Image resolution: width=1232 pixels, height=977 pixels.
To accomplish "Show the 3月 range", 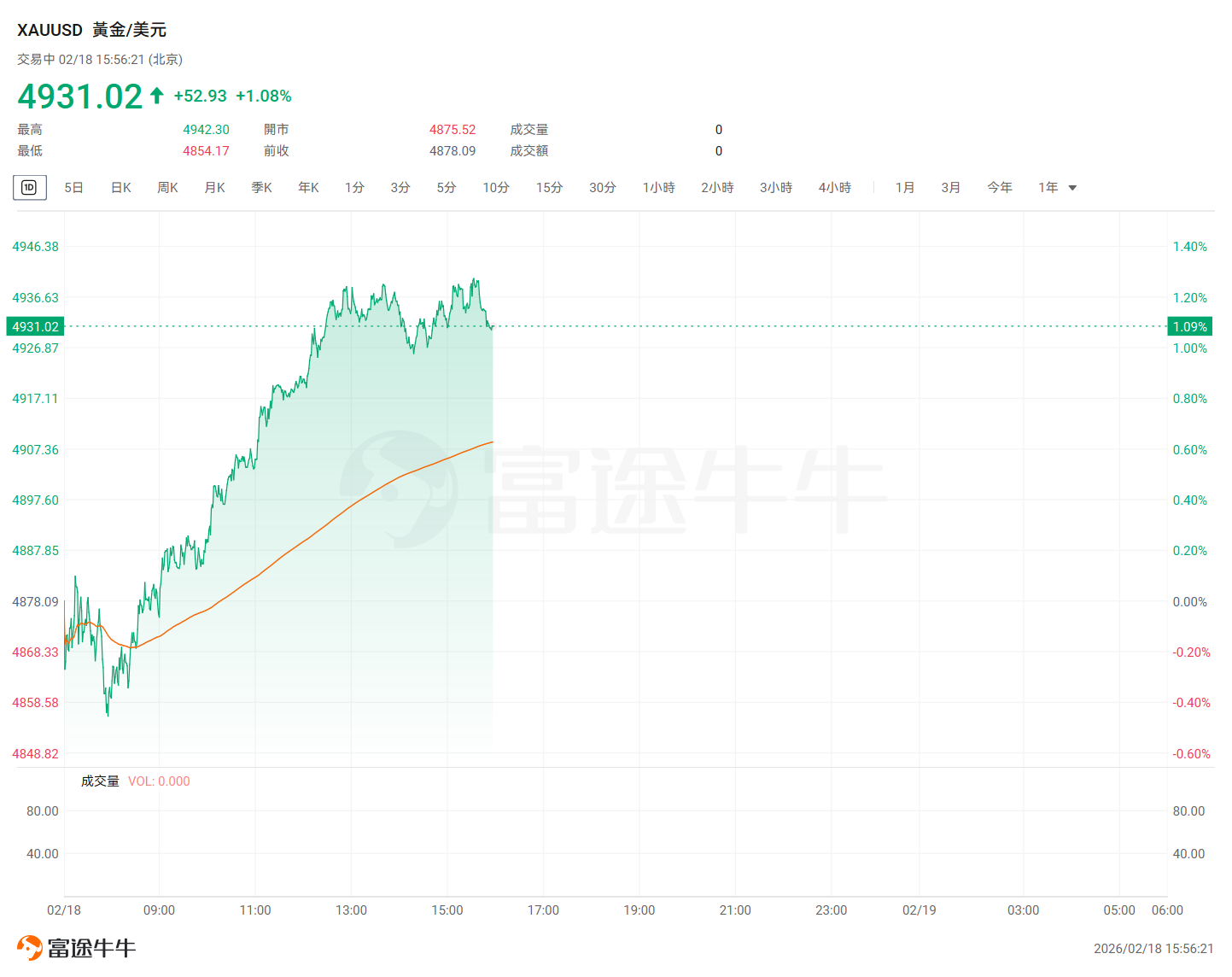I will [950, 188].
